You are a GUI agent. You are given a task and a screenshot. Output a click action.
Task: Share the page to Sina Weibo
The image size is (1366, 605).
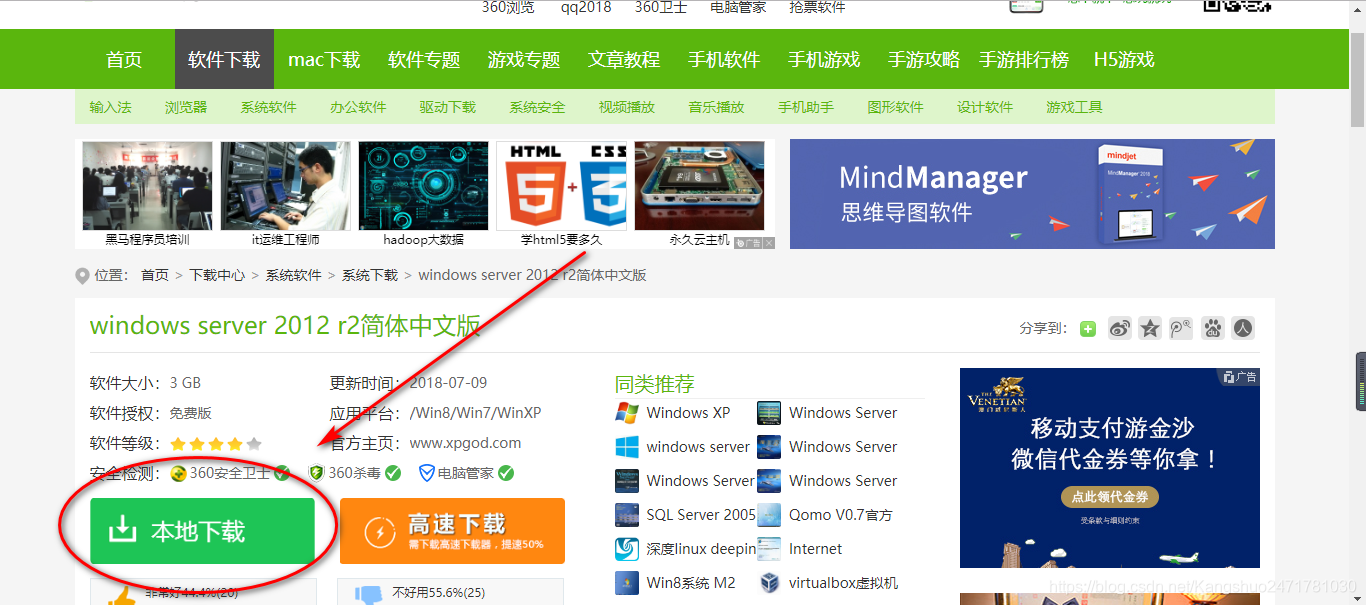coord(1120,328)
